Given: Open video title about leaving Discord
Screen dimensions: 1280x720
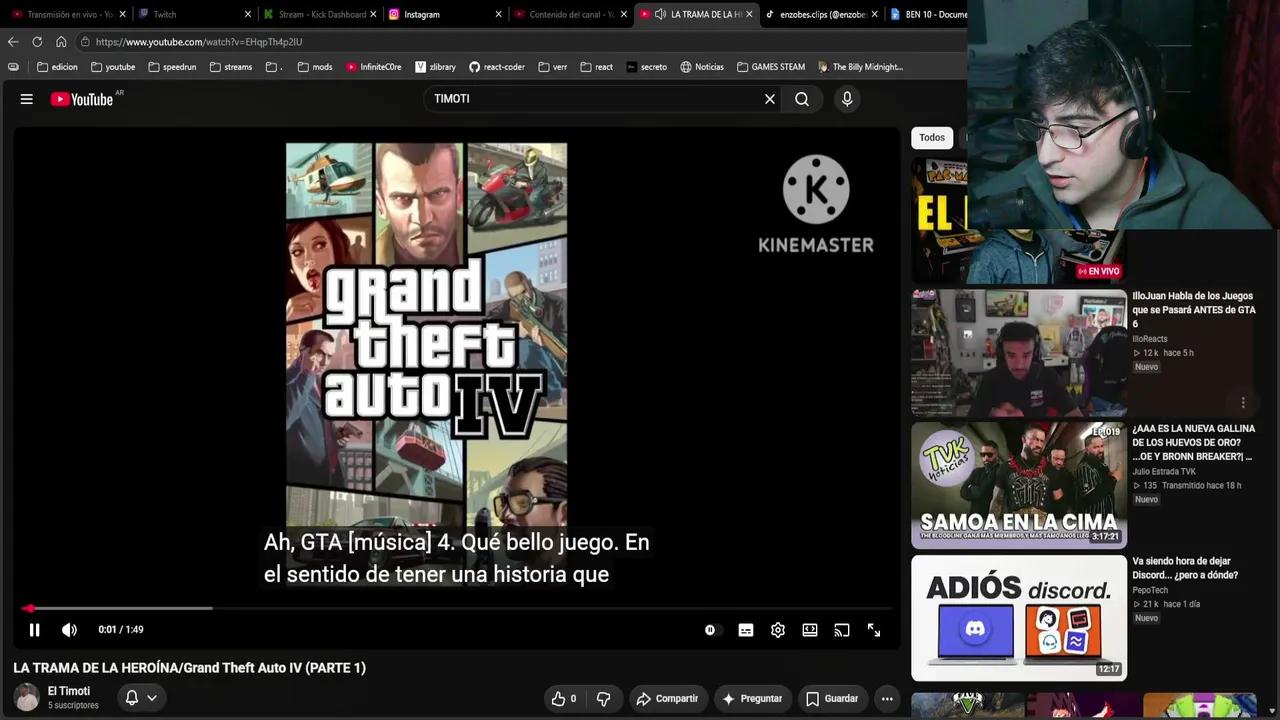Looking at the screenshot, I should click(1185, 568).
